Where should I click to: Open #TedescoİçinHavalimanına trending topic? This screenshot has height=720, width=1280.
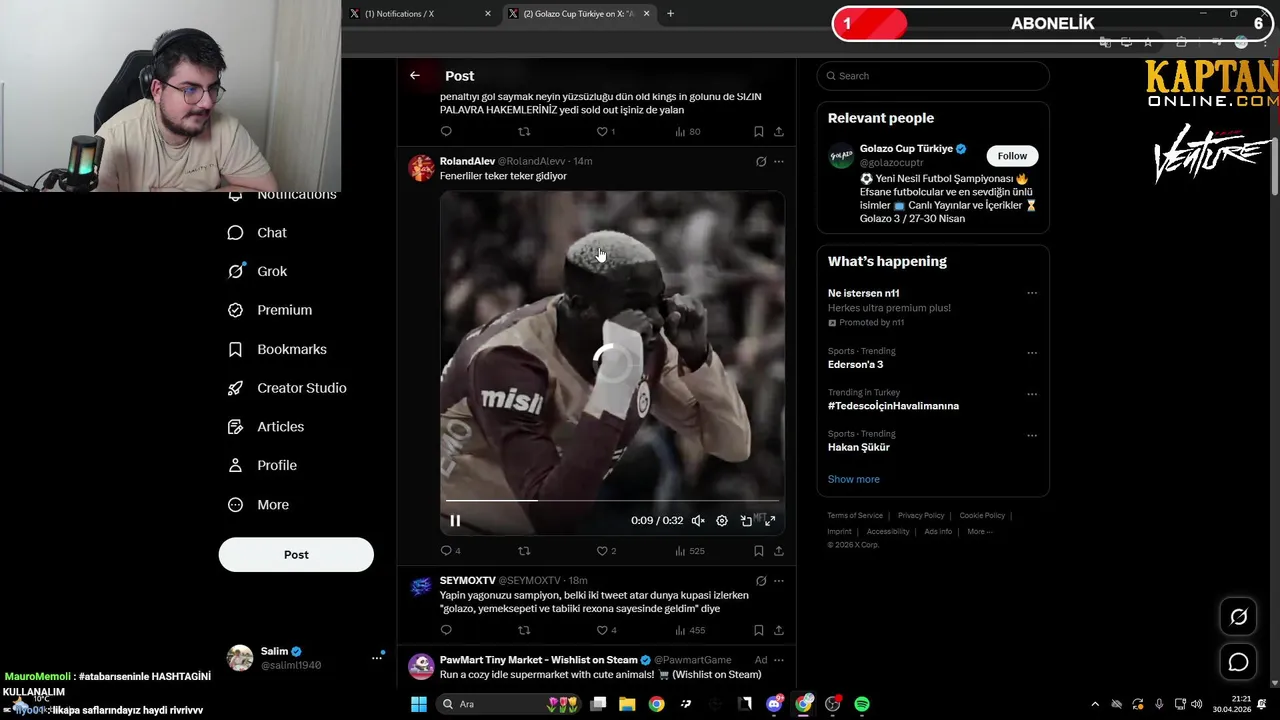(893, 406)
